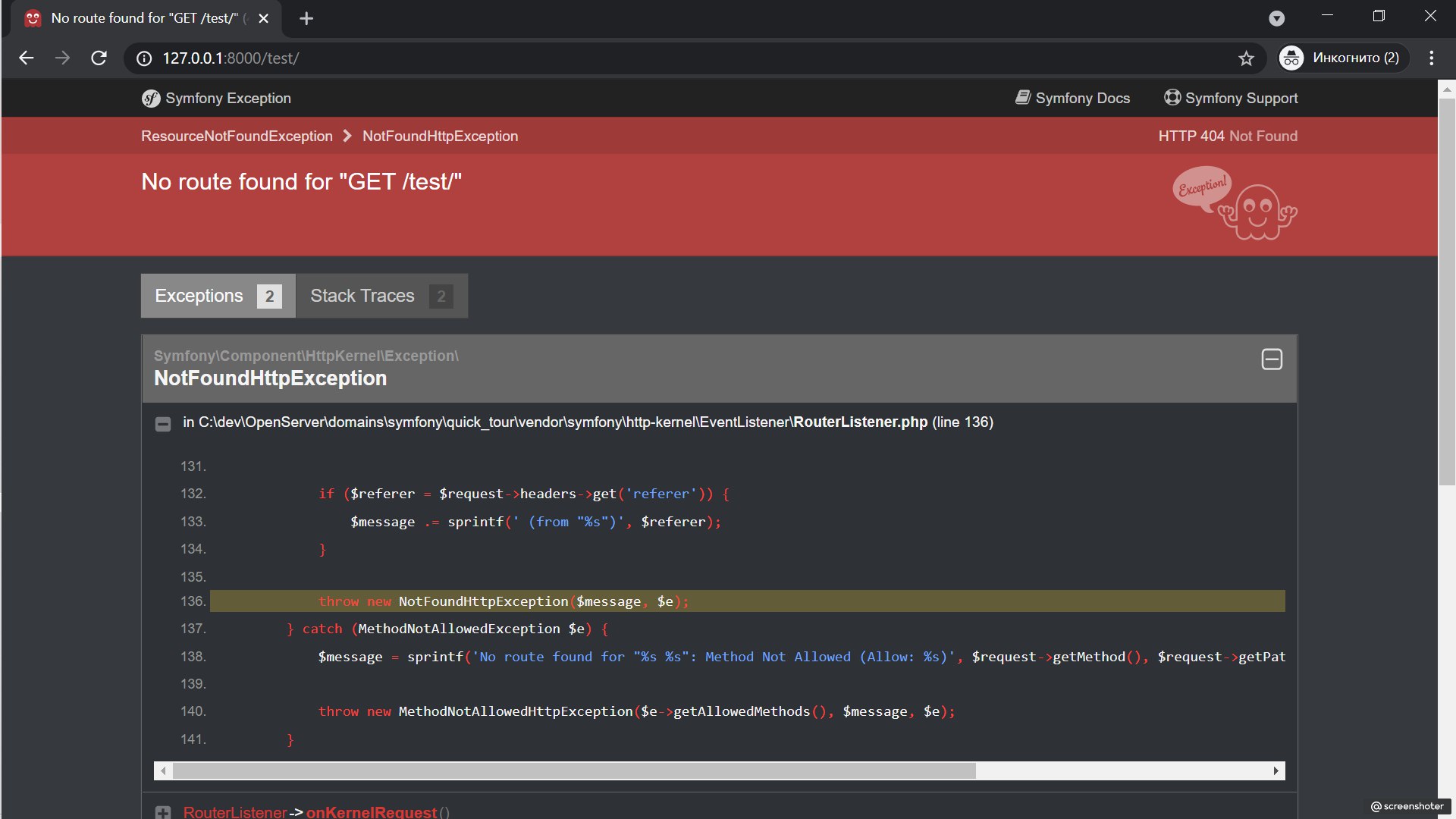Screen dimensions: 1456x819
Task: Open the tab search dropdown arrow
Action: click(1277, 18)
